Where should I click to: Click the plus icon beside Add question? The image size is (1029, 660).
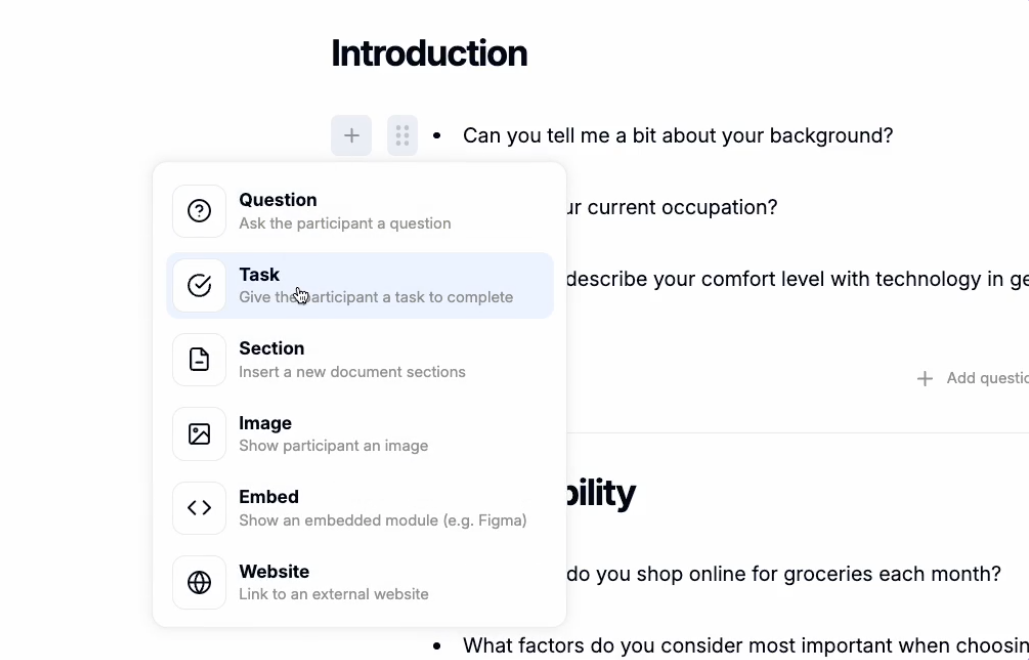[925, 379]
